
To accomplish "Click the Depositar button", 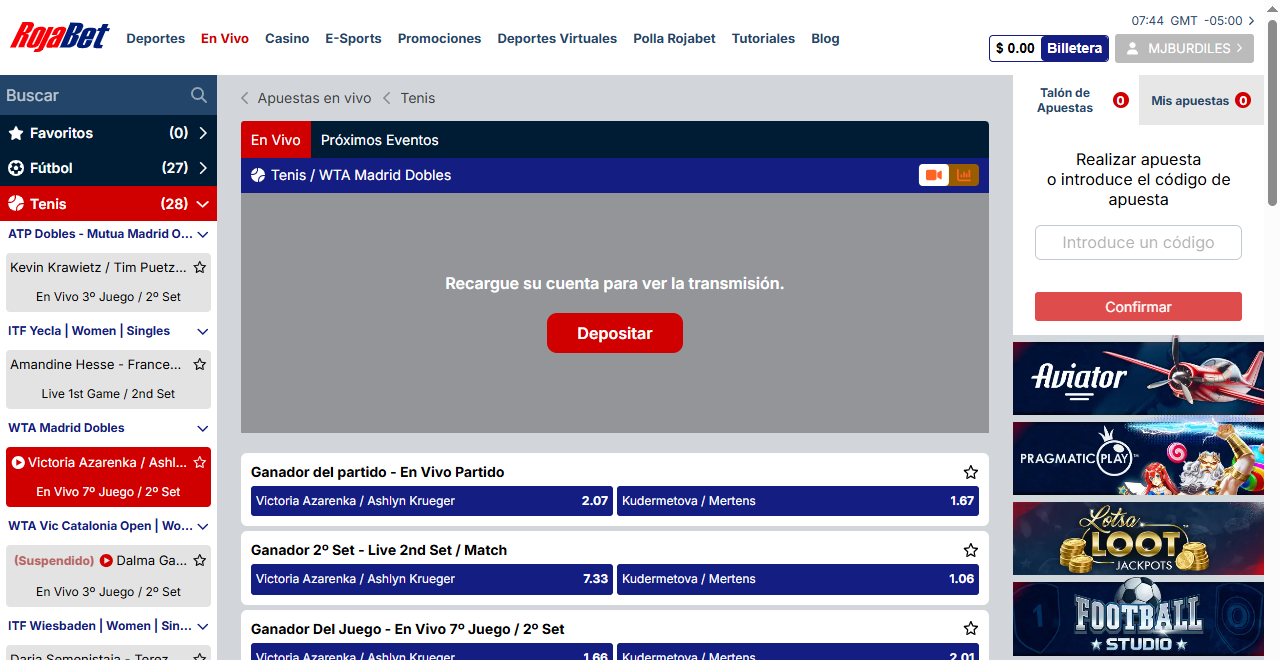I will (x=615, y=333).
